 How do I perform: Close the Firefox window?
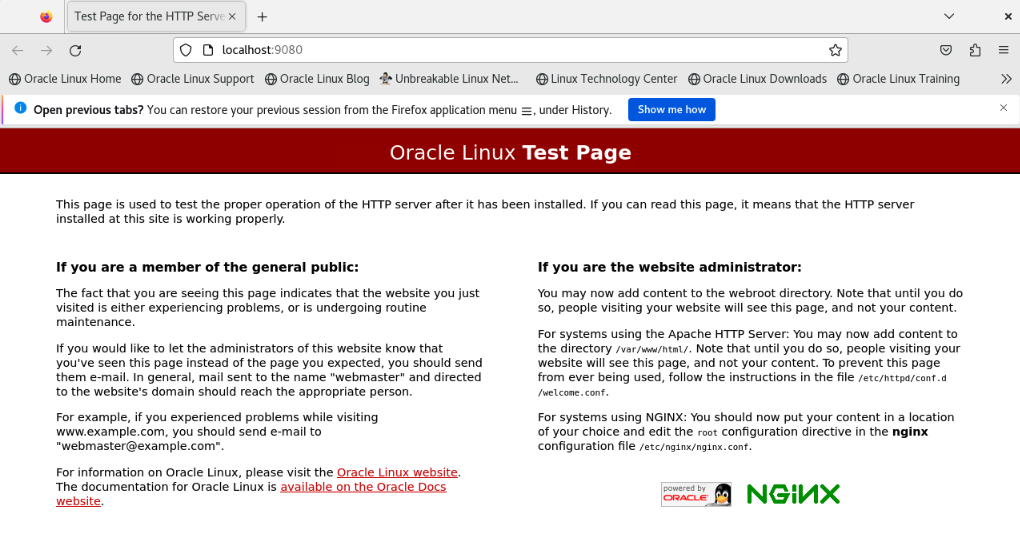coord(1008,16)
